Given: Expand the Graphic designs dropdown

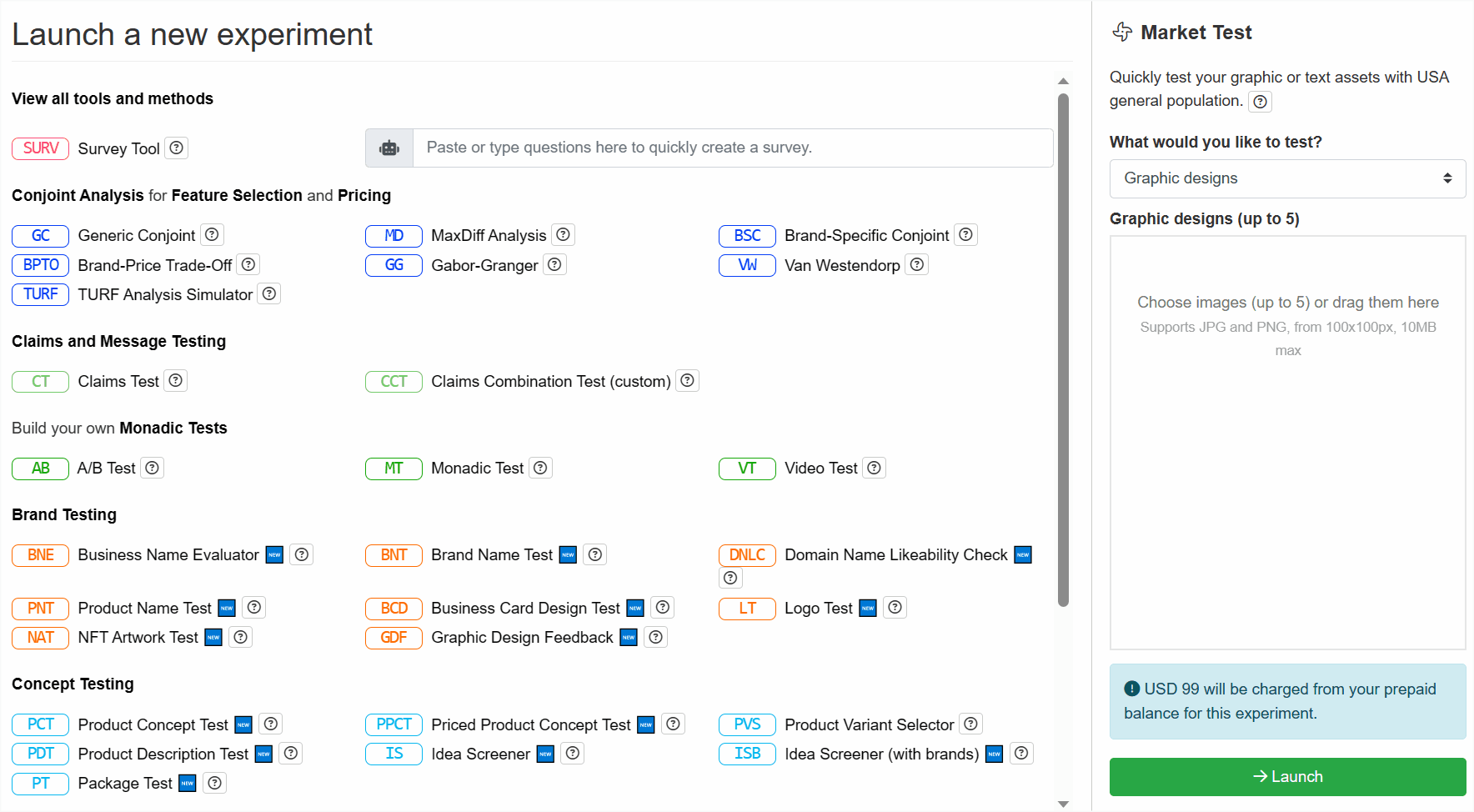Looking at the screenshot, I should tap(1287, 178).
